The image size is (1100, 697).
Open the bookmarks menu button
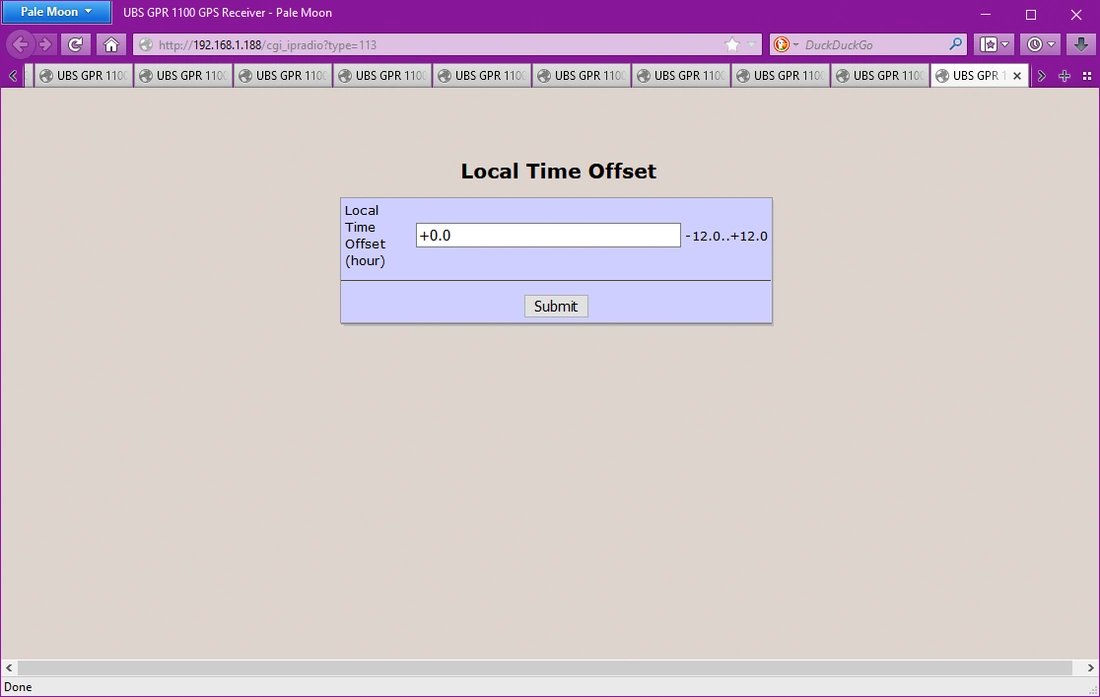[x=995, y=45]
